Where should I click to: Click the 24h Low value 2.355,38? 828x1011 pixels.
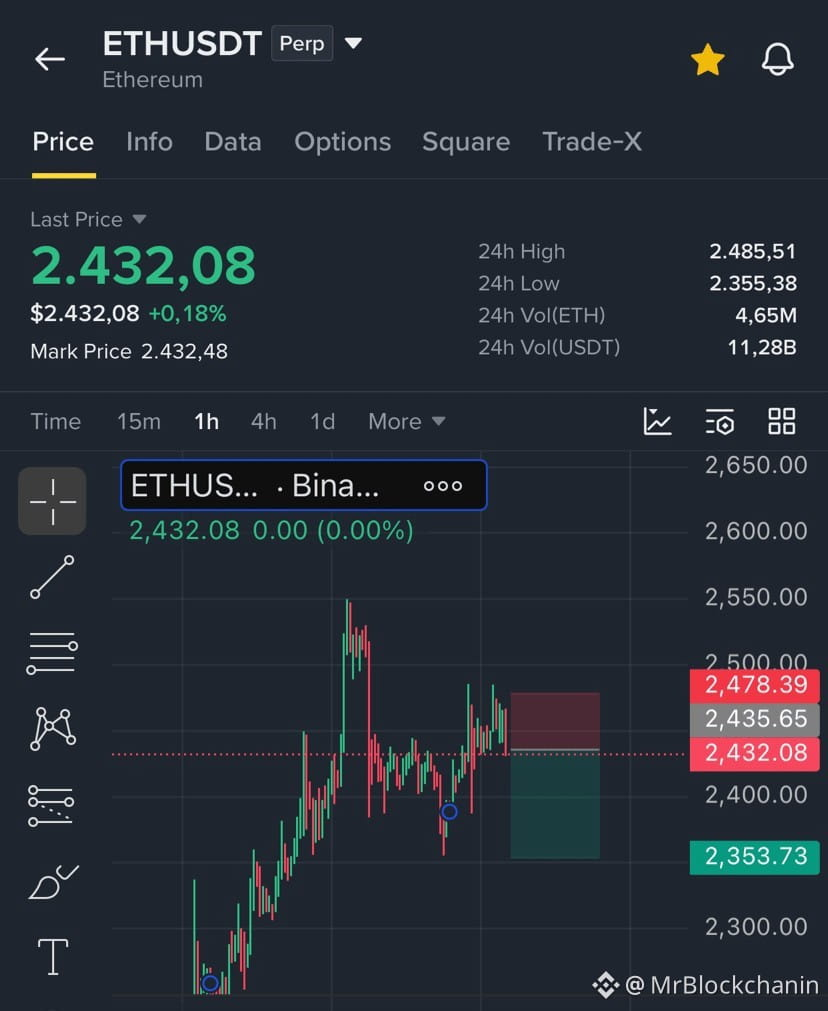(753, 283)
